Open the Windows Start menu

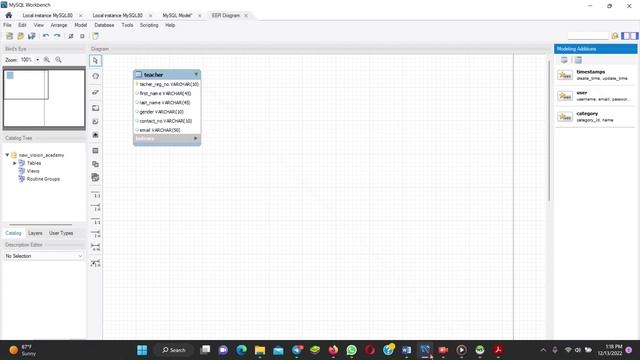tap(142, 350)
